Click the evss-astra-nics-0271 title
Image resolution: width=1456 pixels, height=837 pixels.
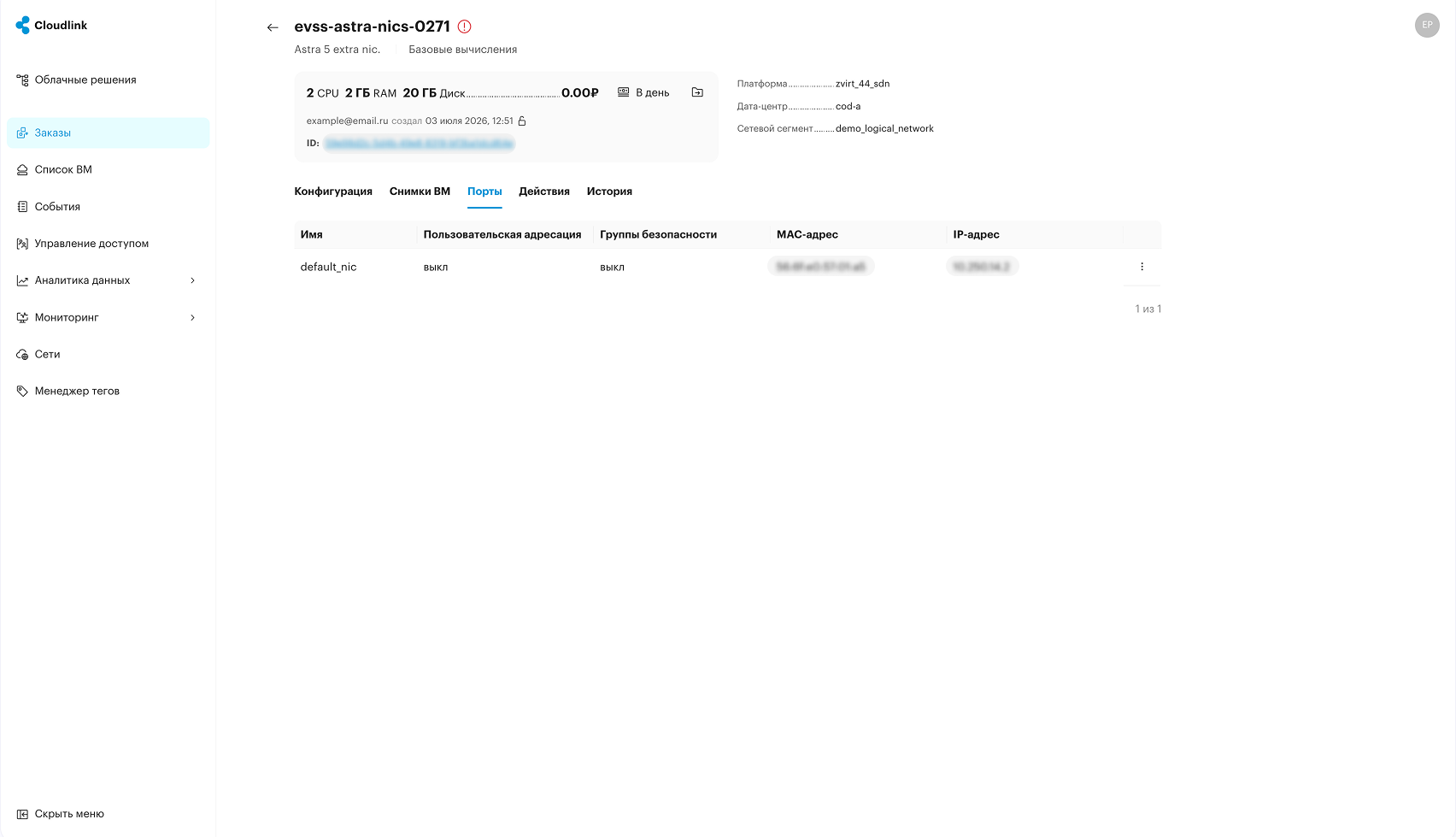click(x=373, y=27)
